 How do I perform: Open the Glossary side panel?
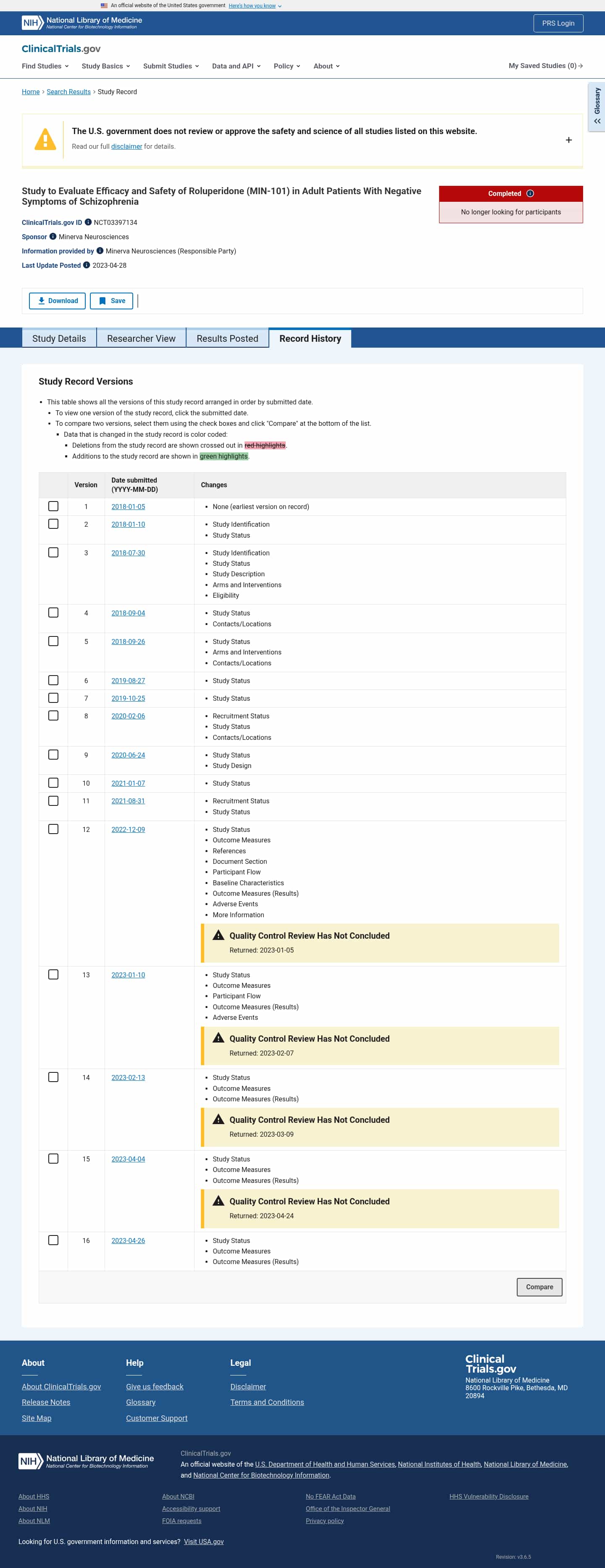(597, 106)
